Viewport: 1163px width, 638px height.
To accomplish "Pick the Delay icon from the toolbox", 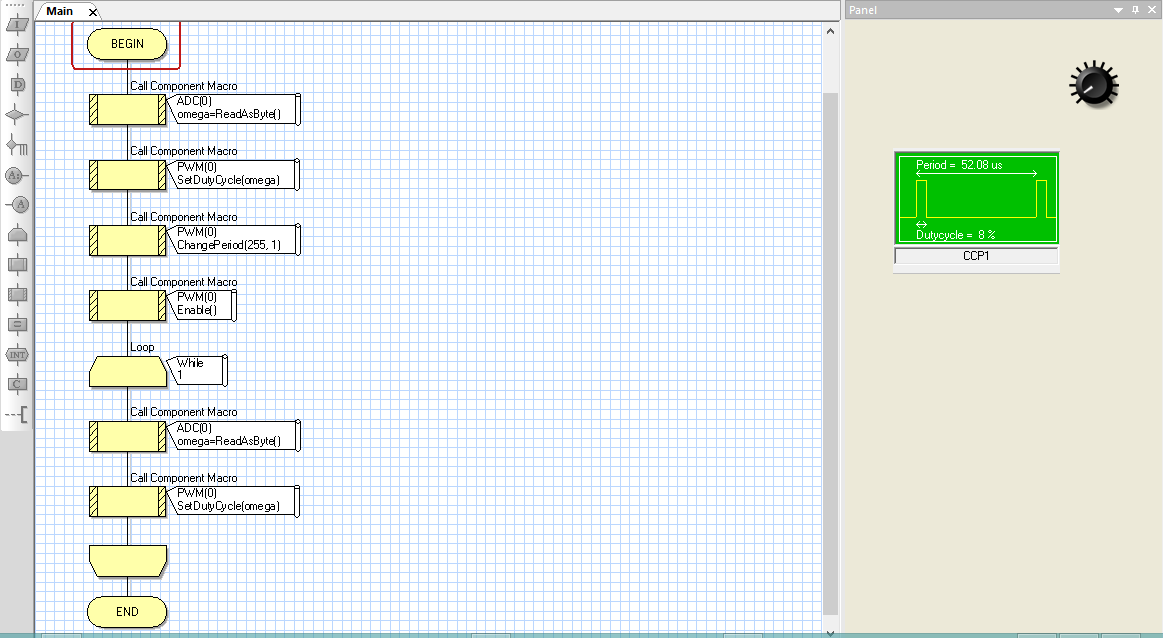I will pos(17,83).
